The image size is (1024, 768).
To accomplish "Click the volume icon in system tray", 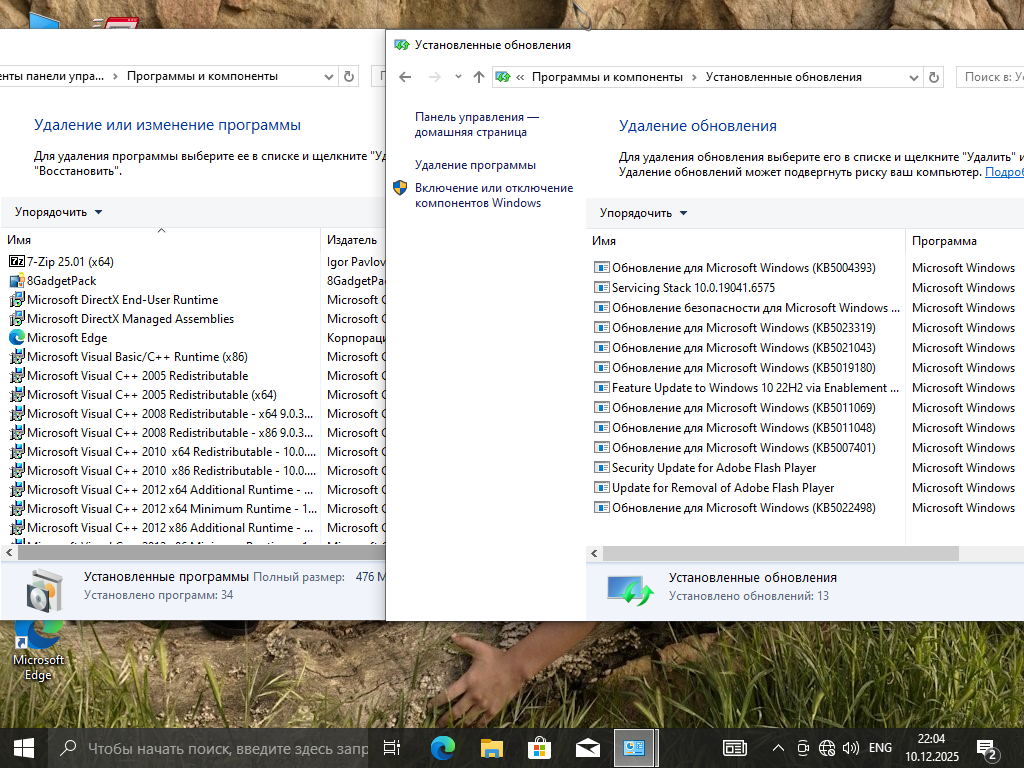I will (x=851, y=747).
